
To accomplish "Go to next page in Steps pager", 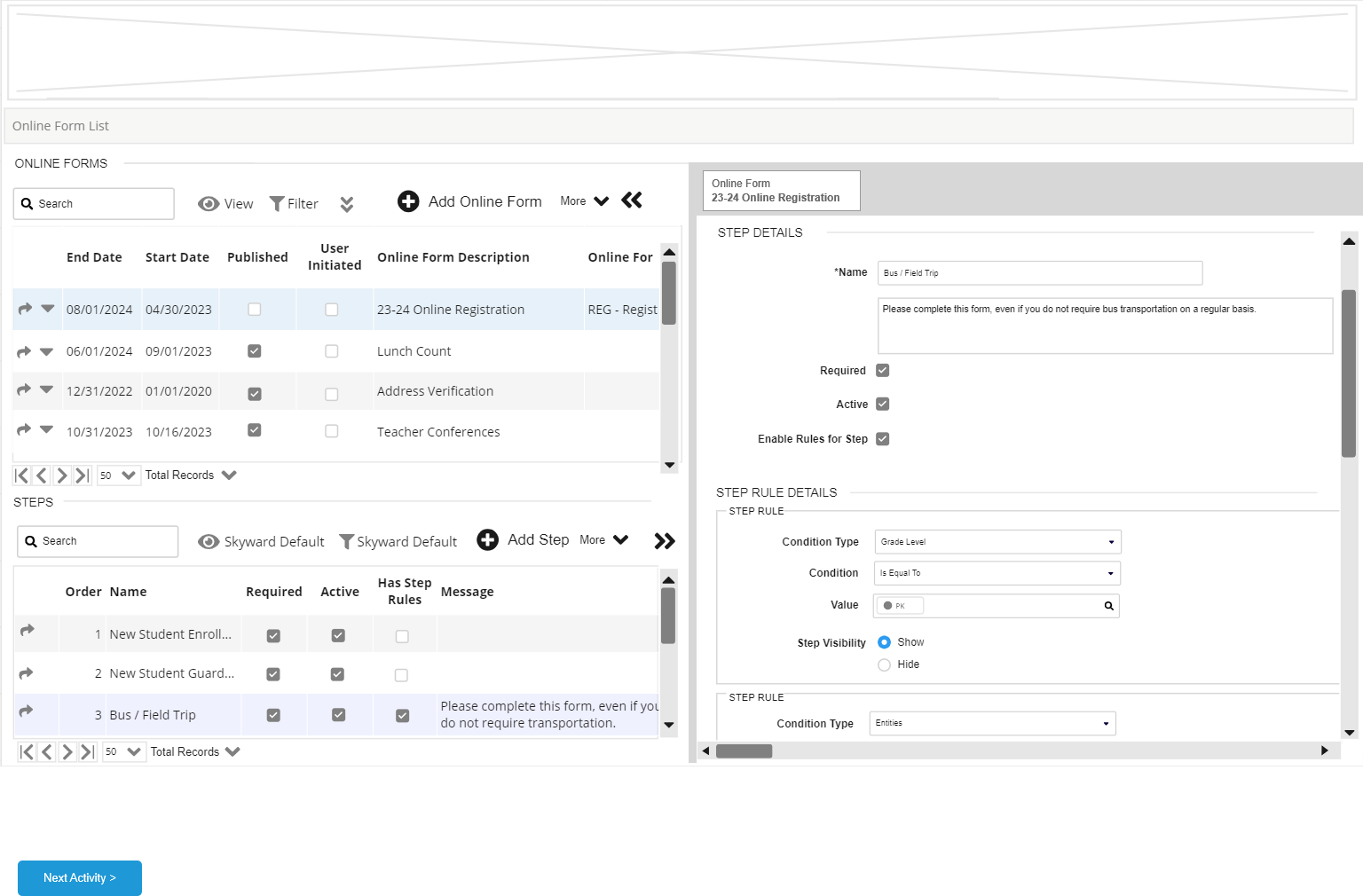I will click(x=67, y=752).
